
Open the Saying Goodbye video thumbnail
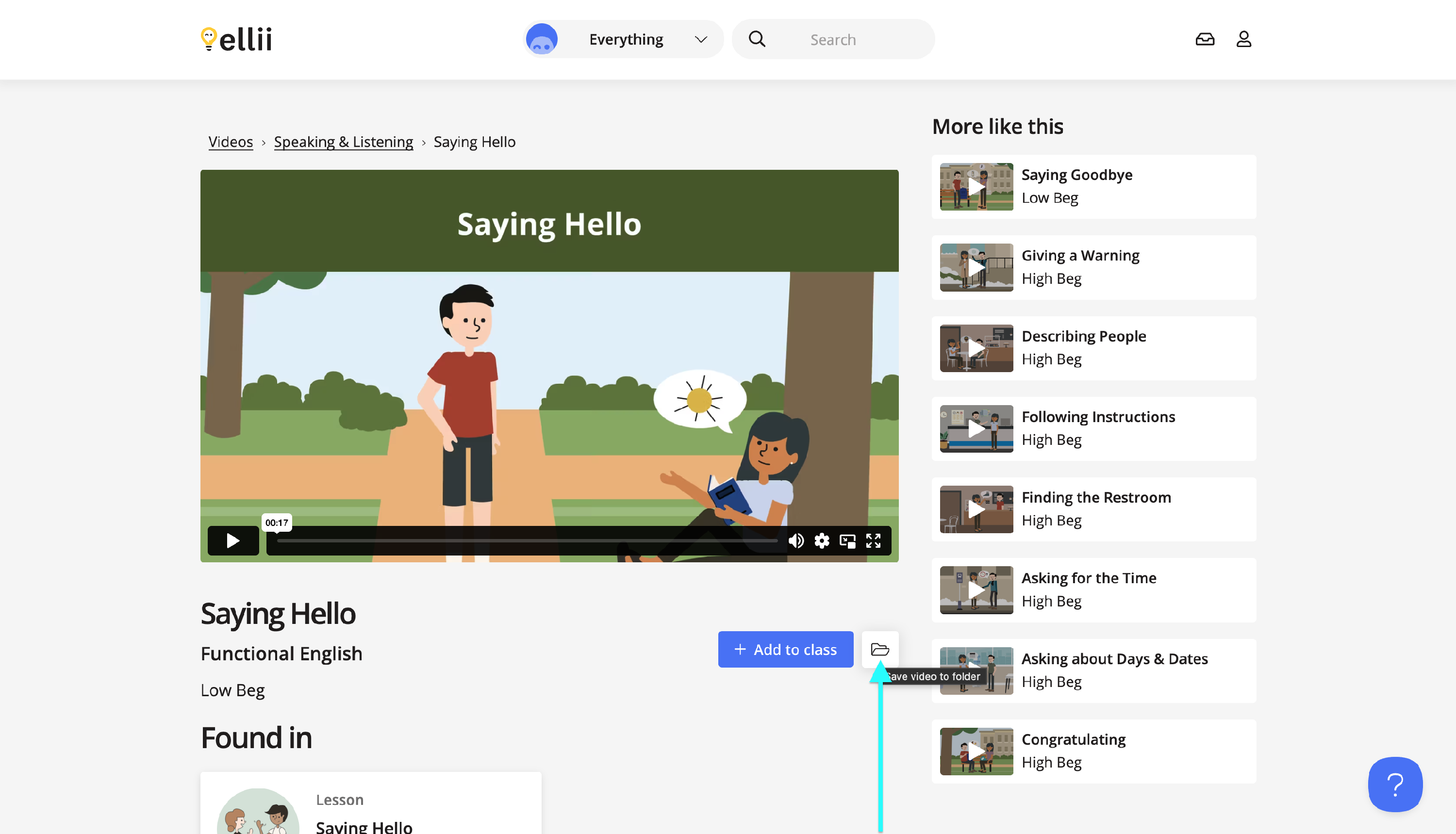(x=976, y=186)
